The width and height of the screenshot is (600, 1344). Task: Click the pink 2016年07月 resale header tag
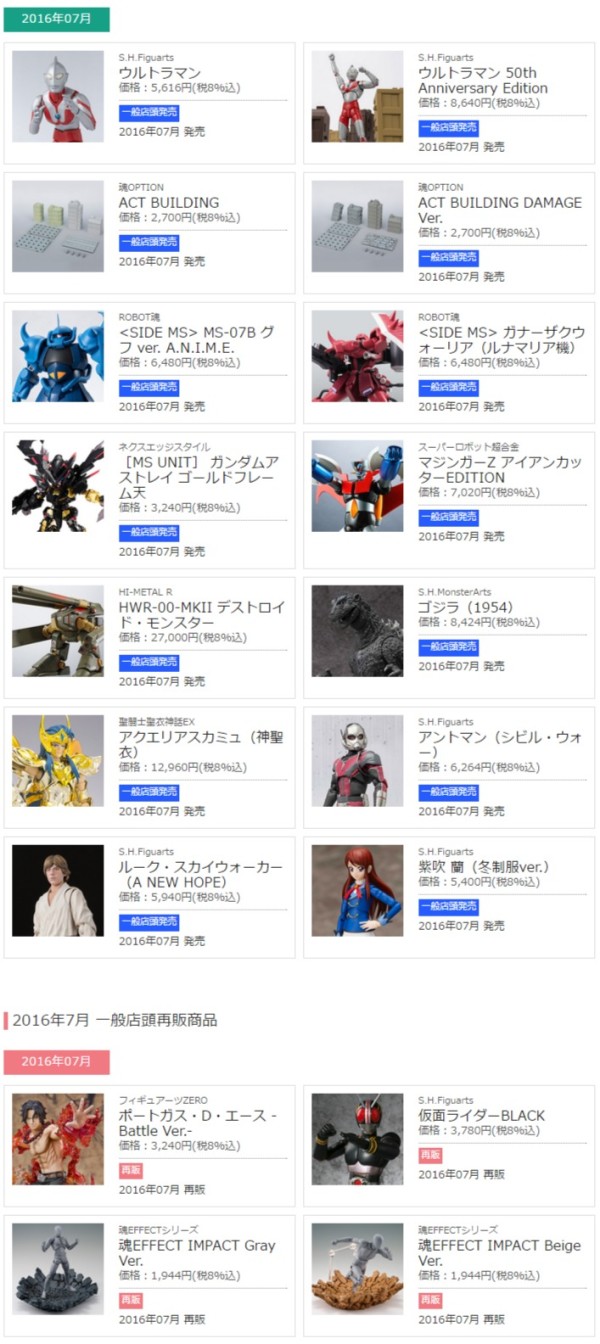[x=56, y=1061]
